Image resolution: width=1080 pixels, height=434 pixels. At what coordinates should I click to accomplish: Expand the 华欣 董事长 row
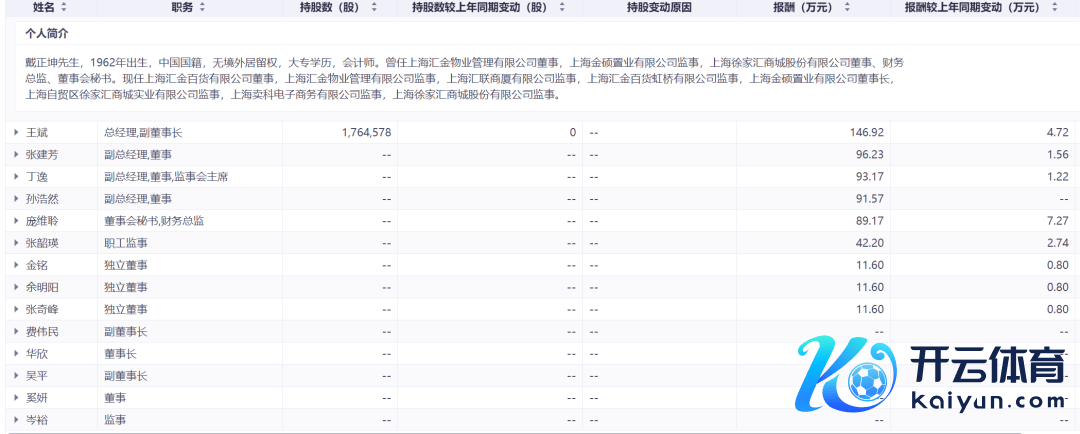tap(16, 353)
